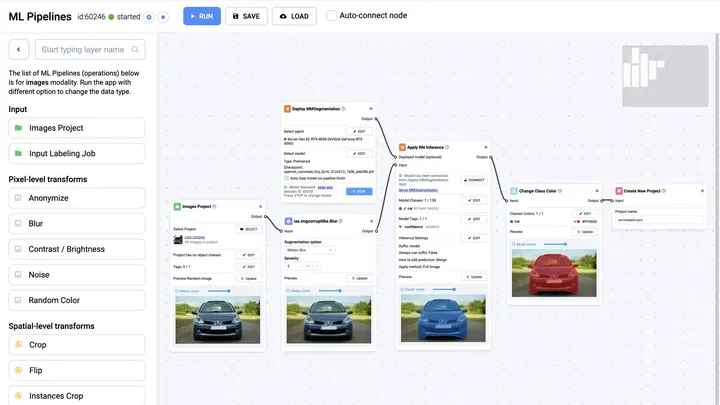The width and height of the screenshot is (720, 405).
Task: Click the orange Deploy MMSegmentation node icon
Action: point(287,109)
